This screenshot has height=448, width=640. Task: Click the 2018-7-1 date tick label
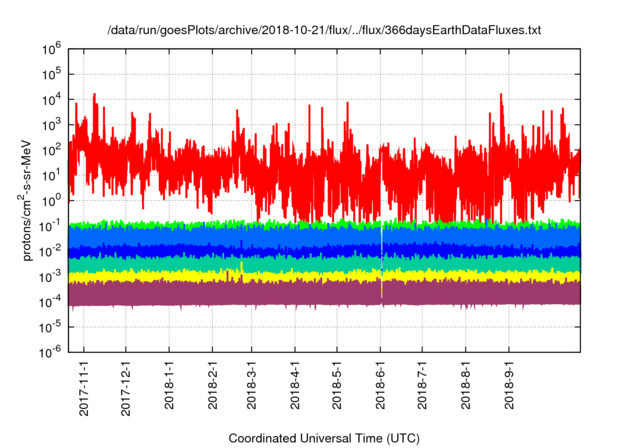click(422, 384)
